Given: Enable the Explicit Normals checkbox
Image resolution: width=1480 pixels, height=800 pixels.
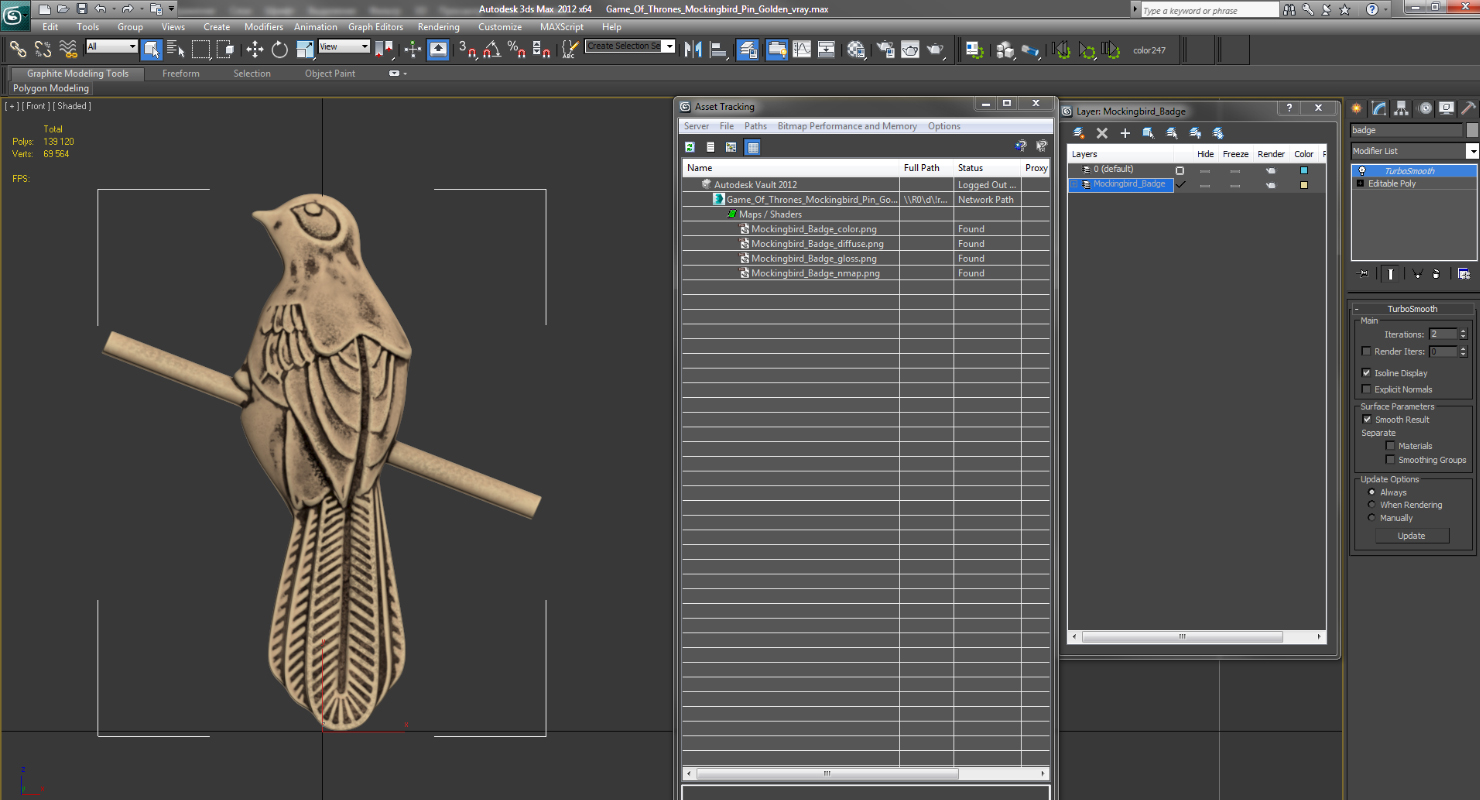Looking at the screenshot, I should tap(1366, 389).
